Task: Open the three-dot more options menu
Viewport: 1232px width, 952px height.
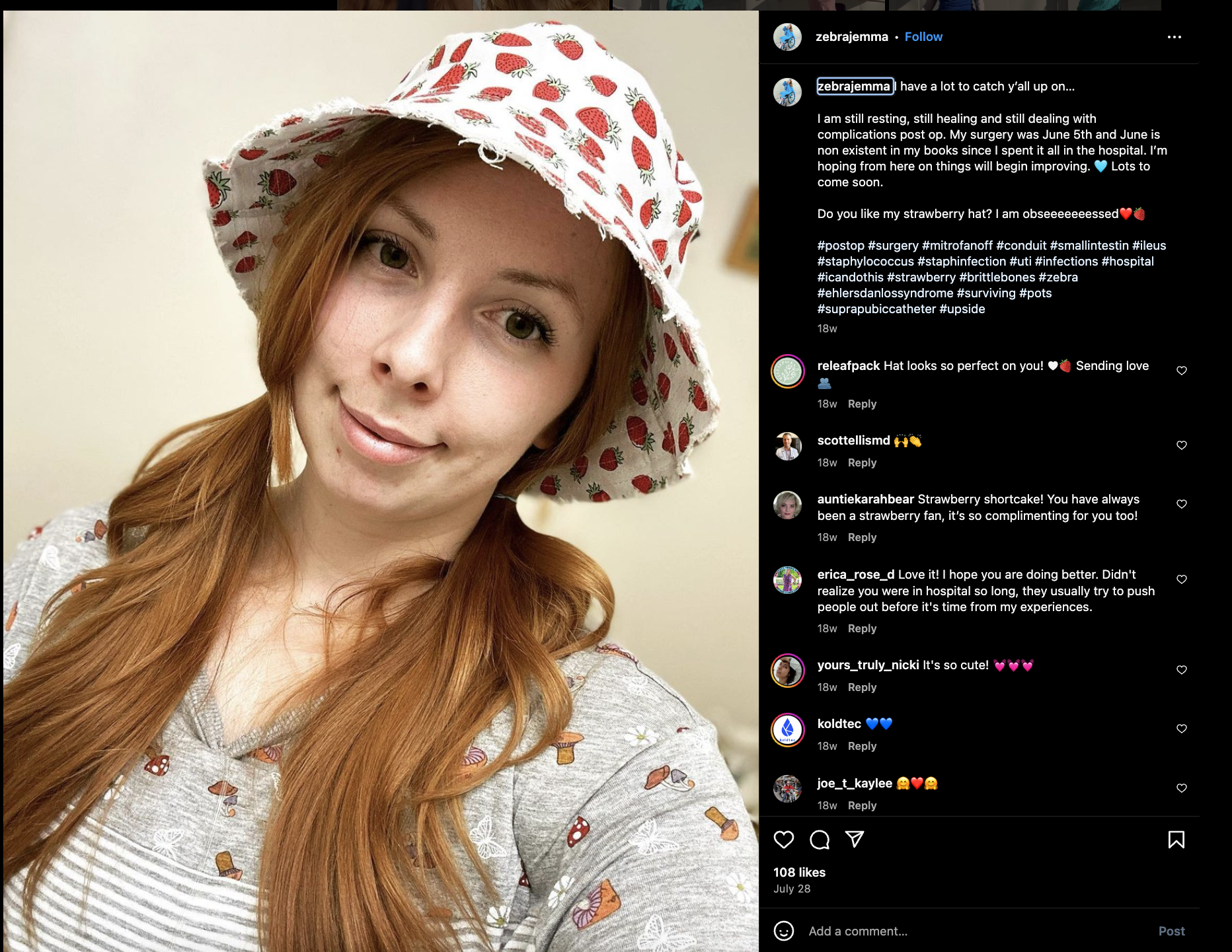Action: 1174,37
